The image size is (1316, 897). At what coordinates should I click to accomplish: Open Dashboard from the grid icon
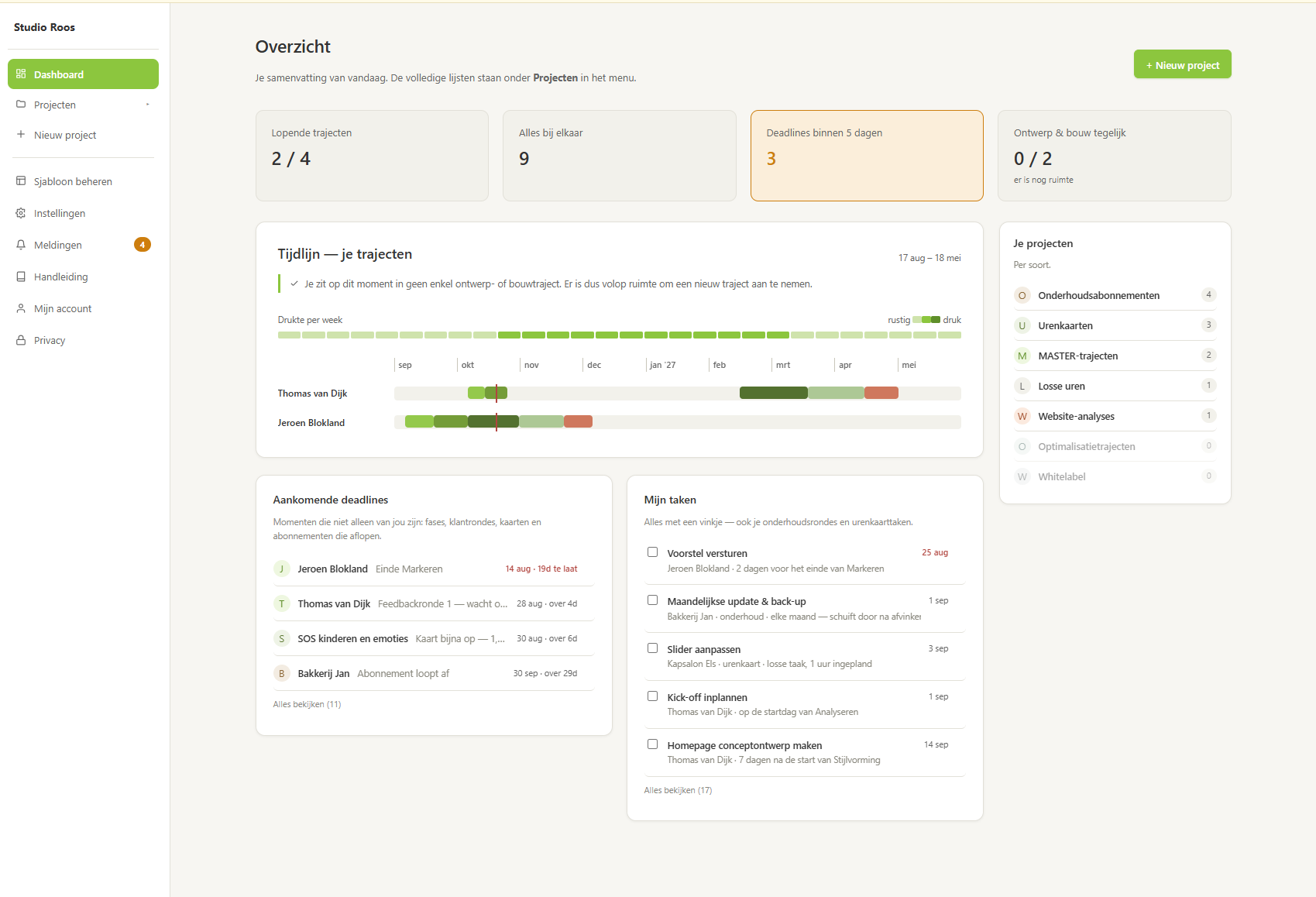[x=21, y=74]
